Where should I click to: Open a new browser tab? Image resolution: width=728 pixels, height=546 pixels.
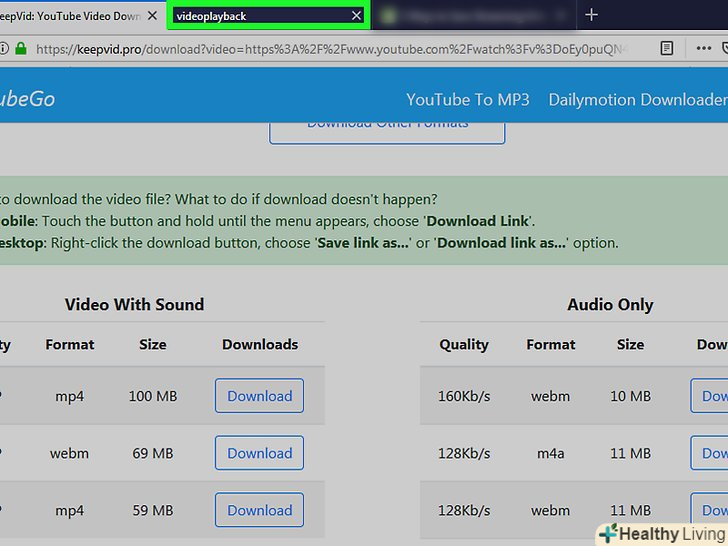591,15
